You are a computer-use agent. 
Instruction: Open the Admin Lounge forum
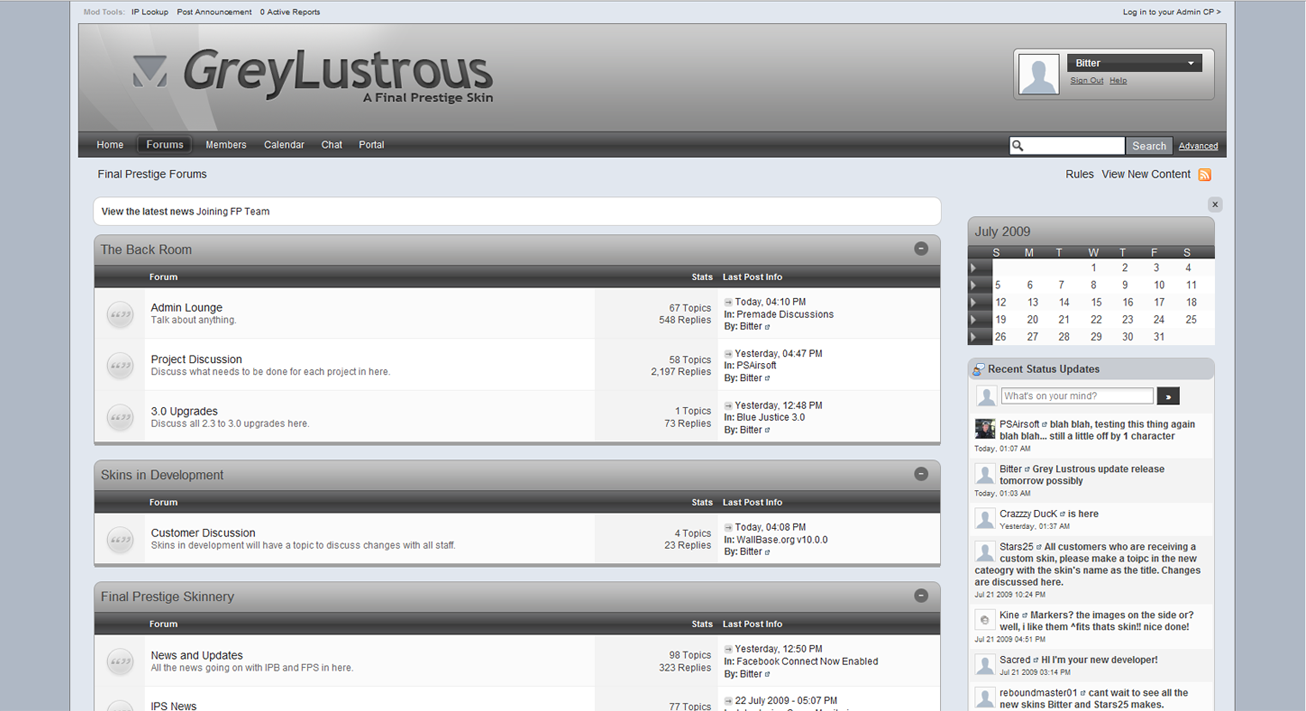point(187,308)
